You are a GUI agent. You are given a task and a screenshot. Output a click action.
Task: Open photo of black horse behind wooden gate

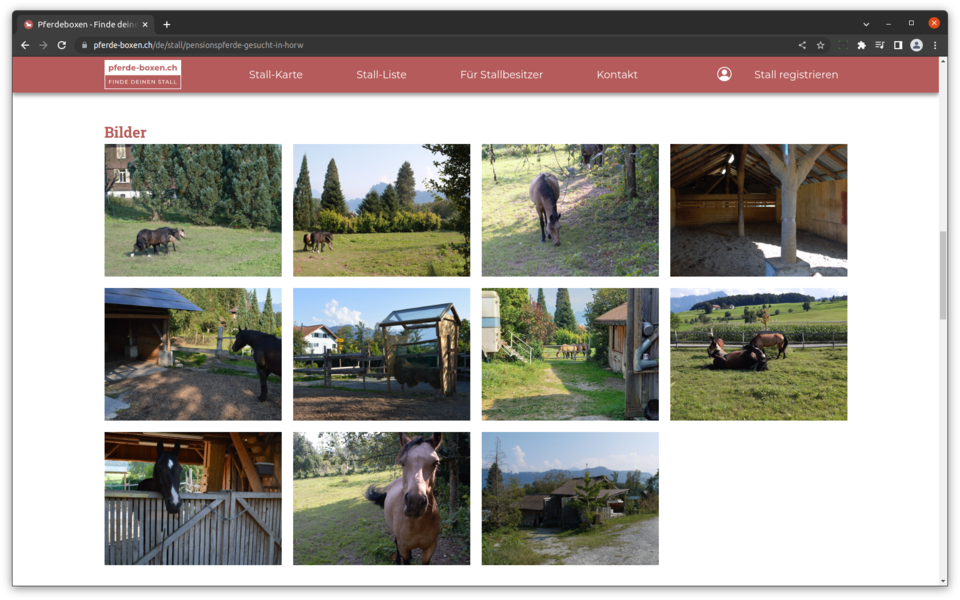[x=193, y=498]
